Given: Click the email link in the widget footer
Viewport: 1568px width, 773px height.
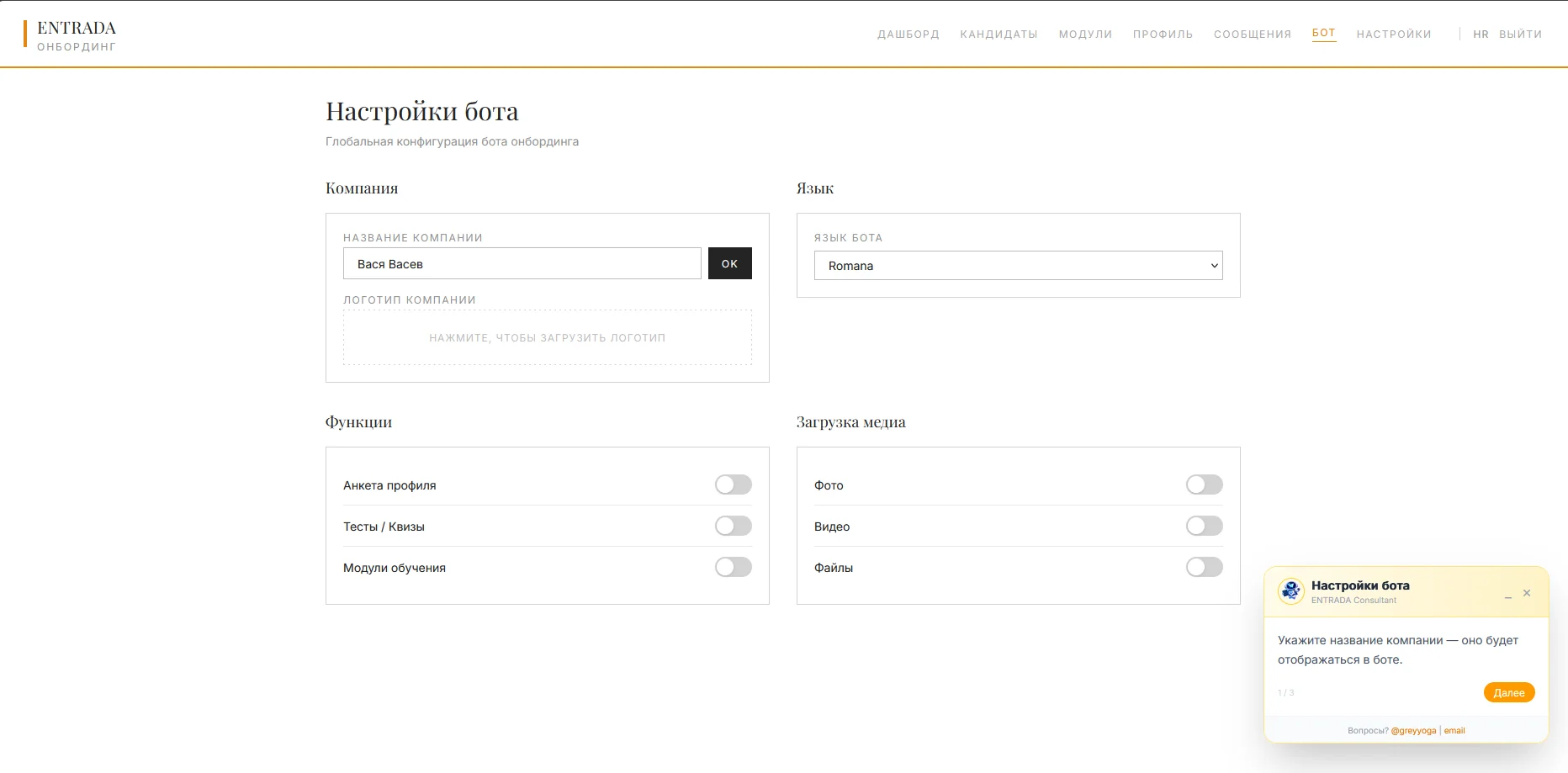Looking at the screenshot, I should (x=1454, y=730).
